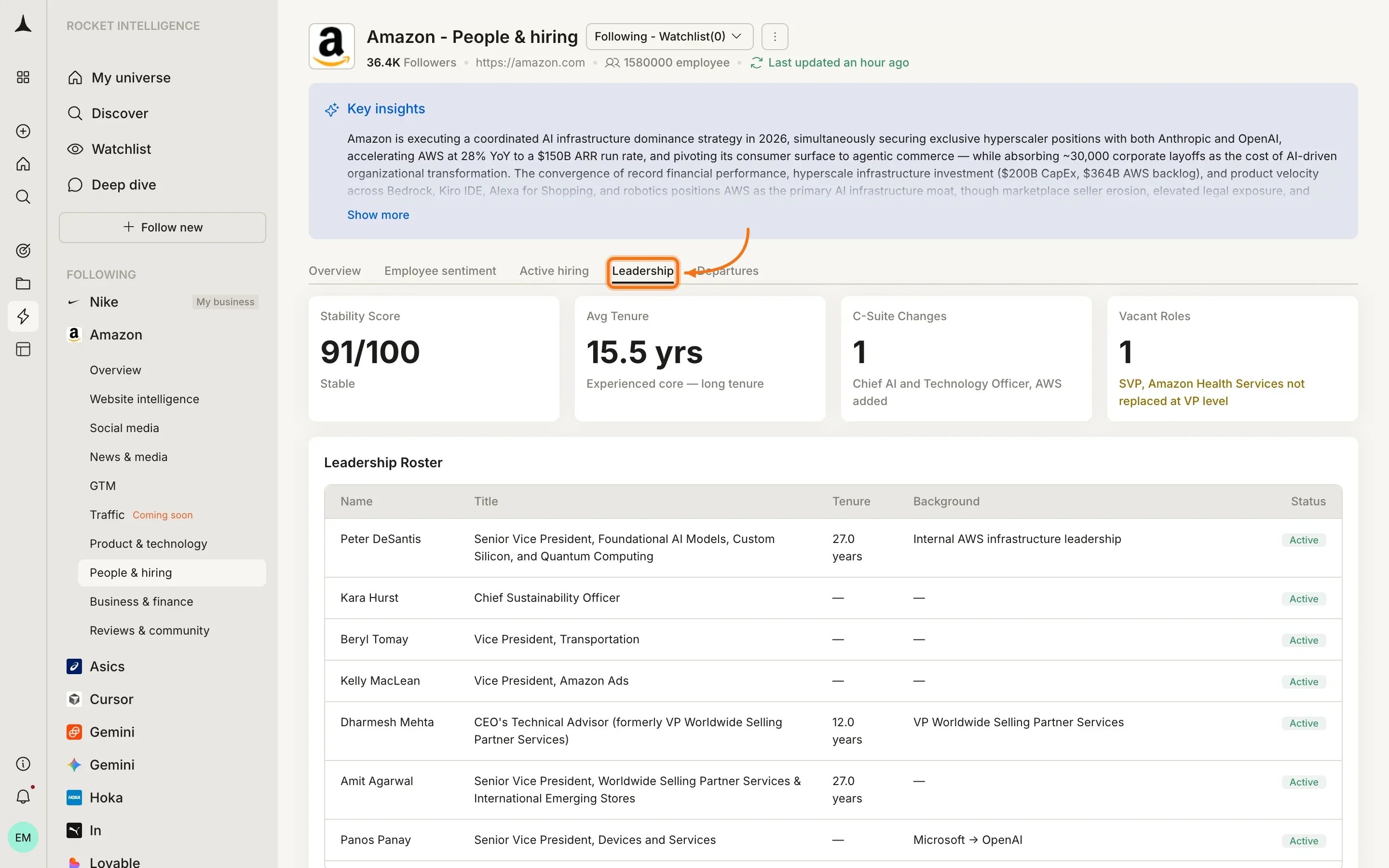Select People & hiring in the sidebar
1389x868 pixels.
[172, 572]
